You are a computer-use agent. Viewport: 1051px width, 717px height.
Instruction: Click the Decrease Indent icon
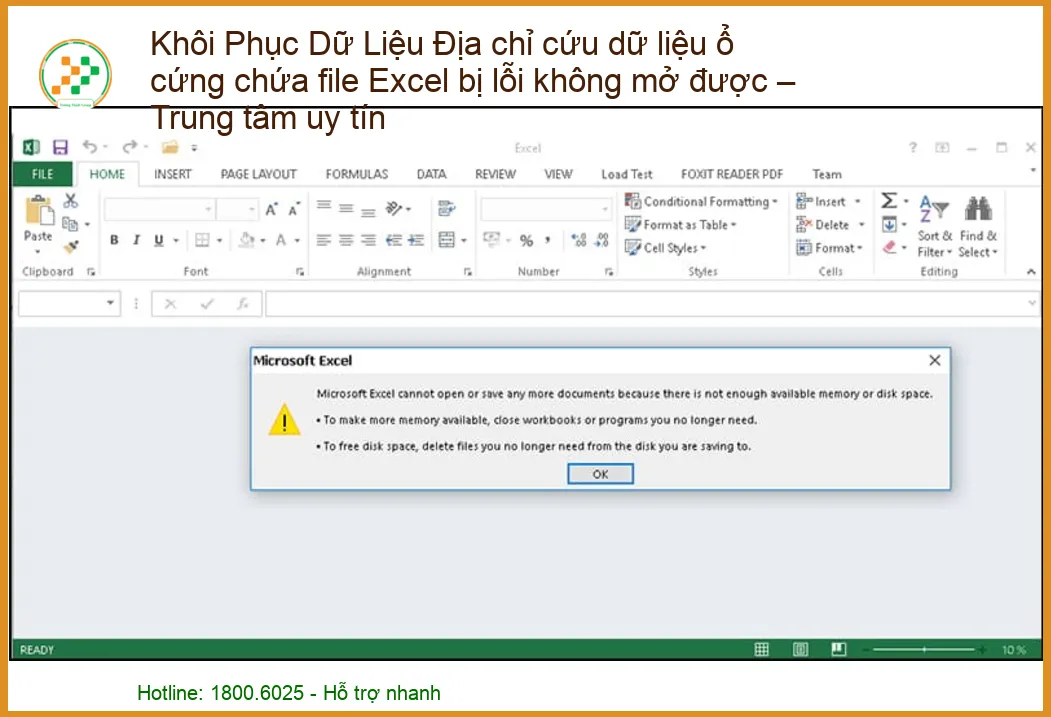[x=394, y=240]
